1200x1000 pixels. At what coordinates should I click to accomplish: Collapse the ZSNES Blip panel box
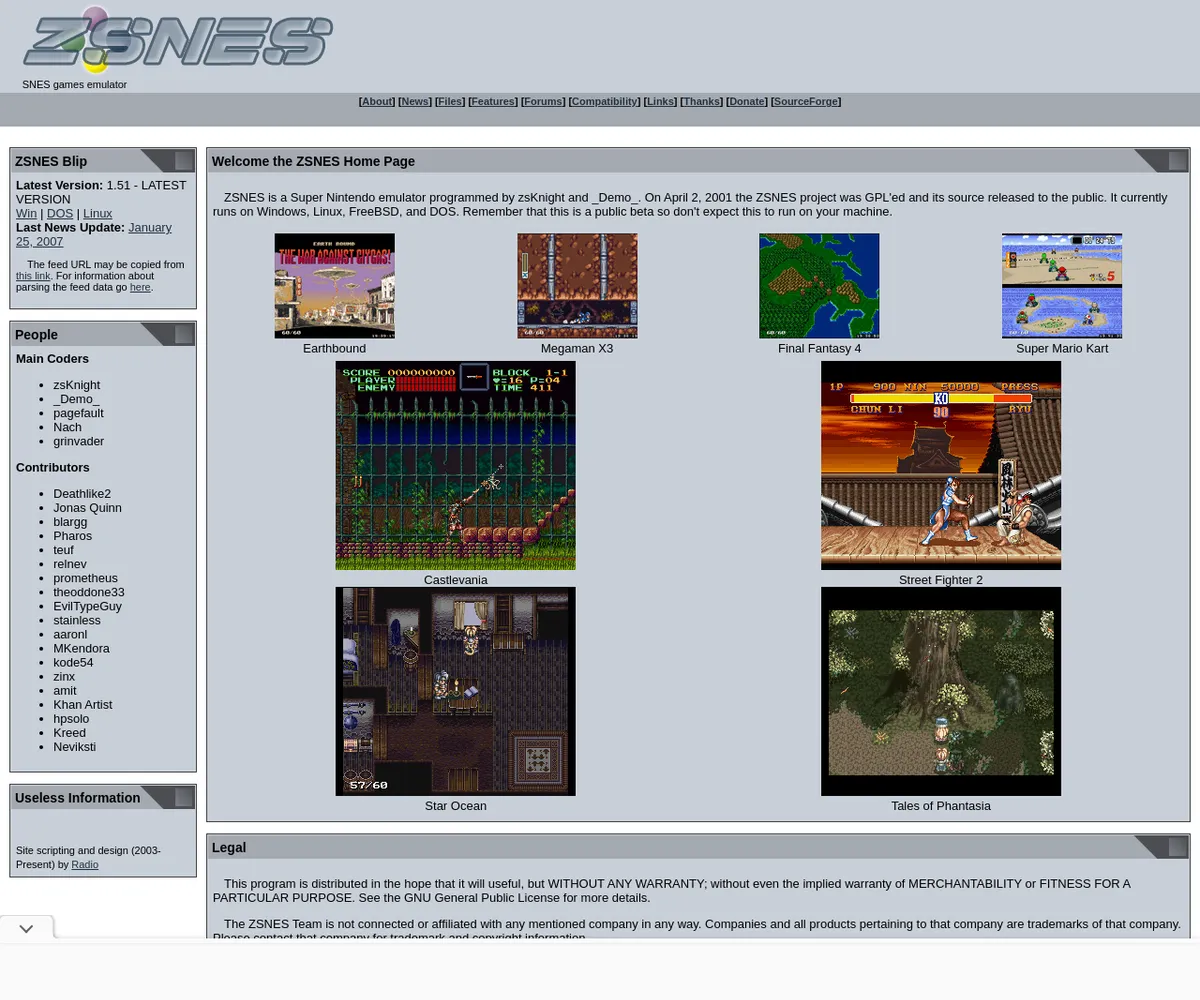(184, 161)
